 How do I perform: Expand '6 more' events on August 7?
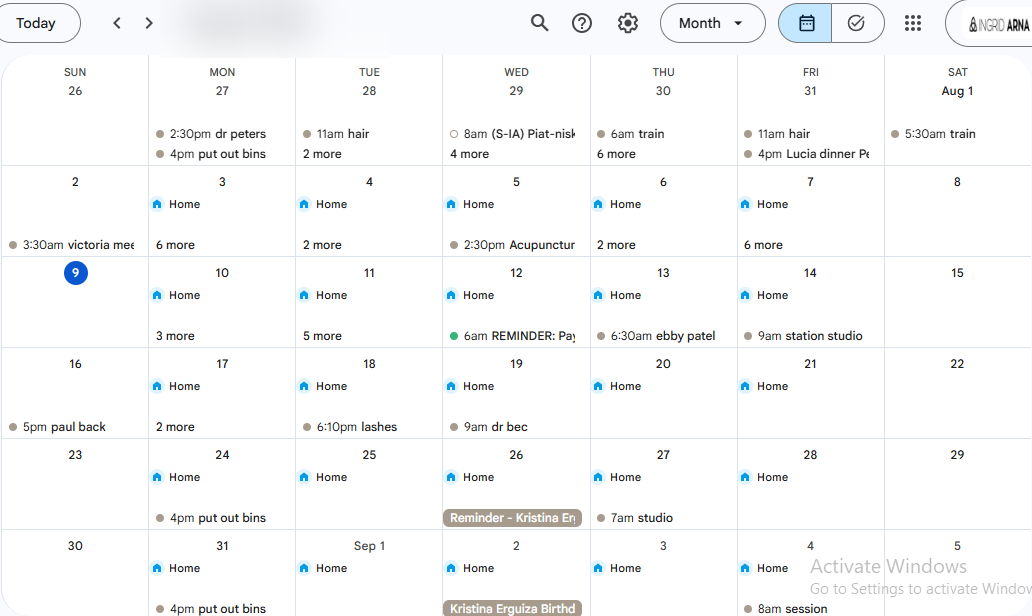click(x=763, y=245)
